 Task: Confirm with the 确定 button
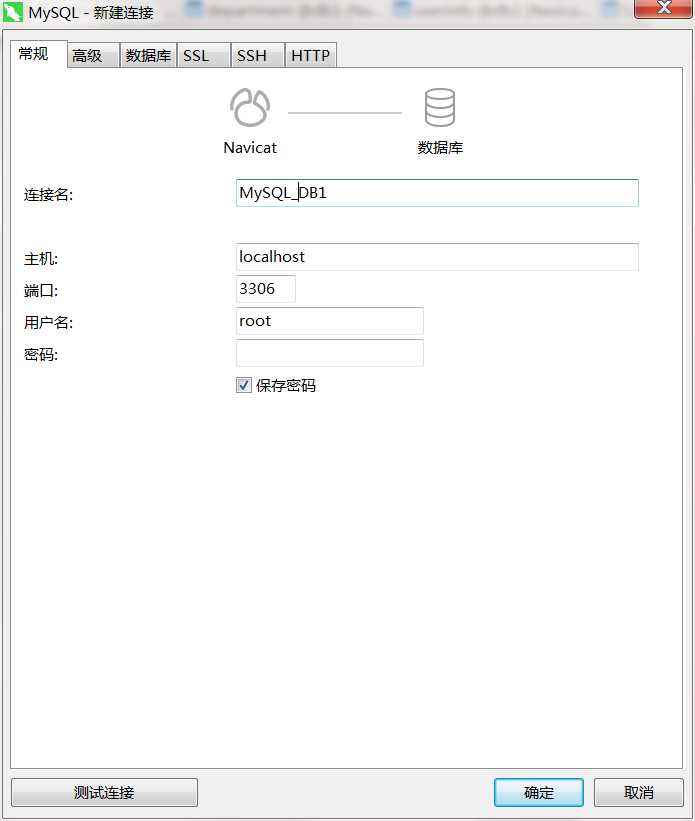tap(539, 792)
